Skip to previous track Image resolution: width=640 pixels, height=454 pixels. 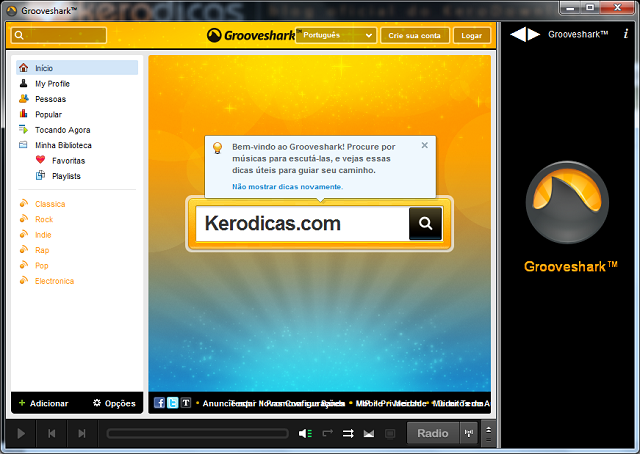[52, 433]
